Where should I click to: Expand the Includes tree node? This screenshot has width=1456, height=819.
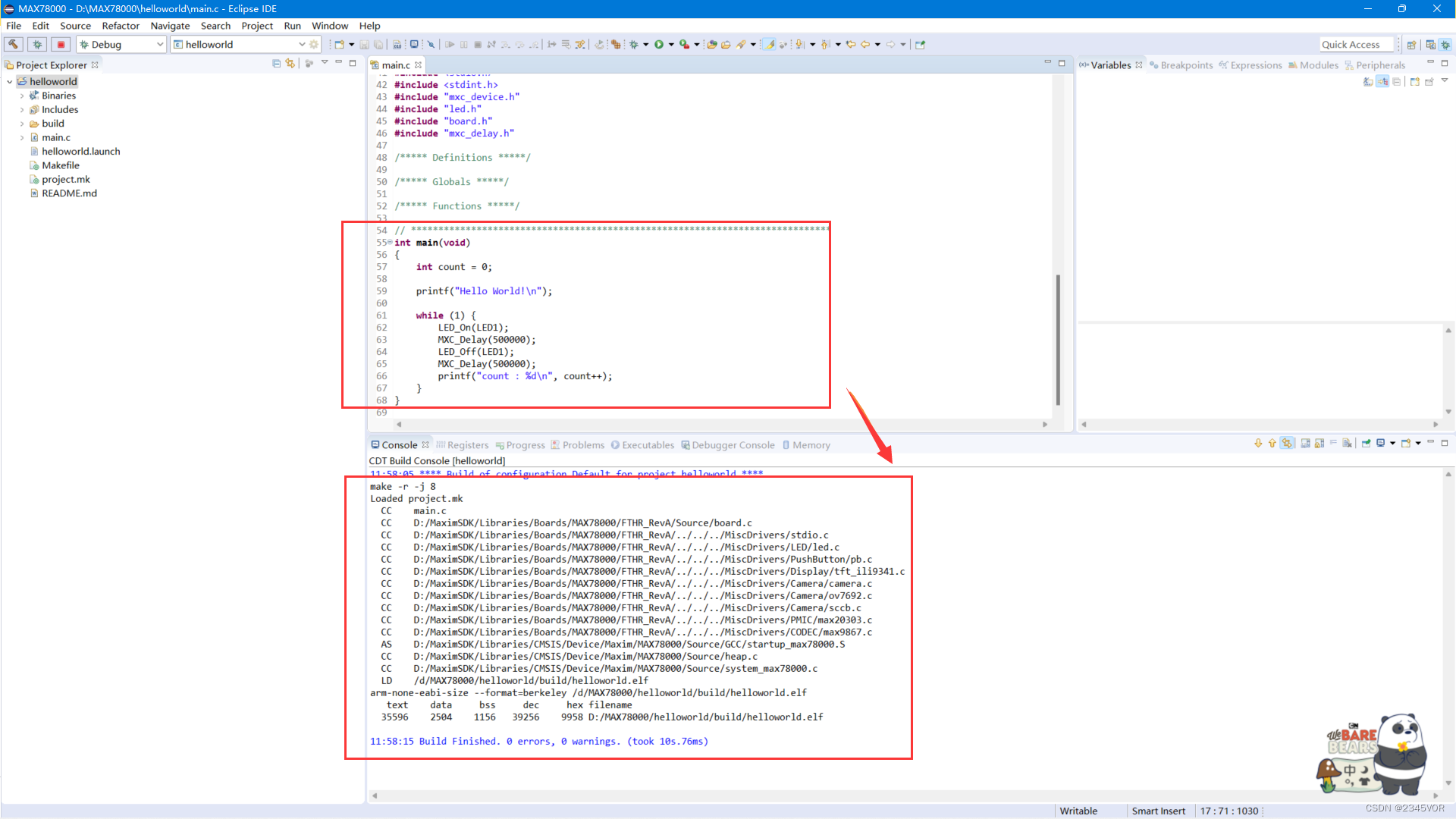point(22,110)
